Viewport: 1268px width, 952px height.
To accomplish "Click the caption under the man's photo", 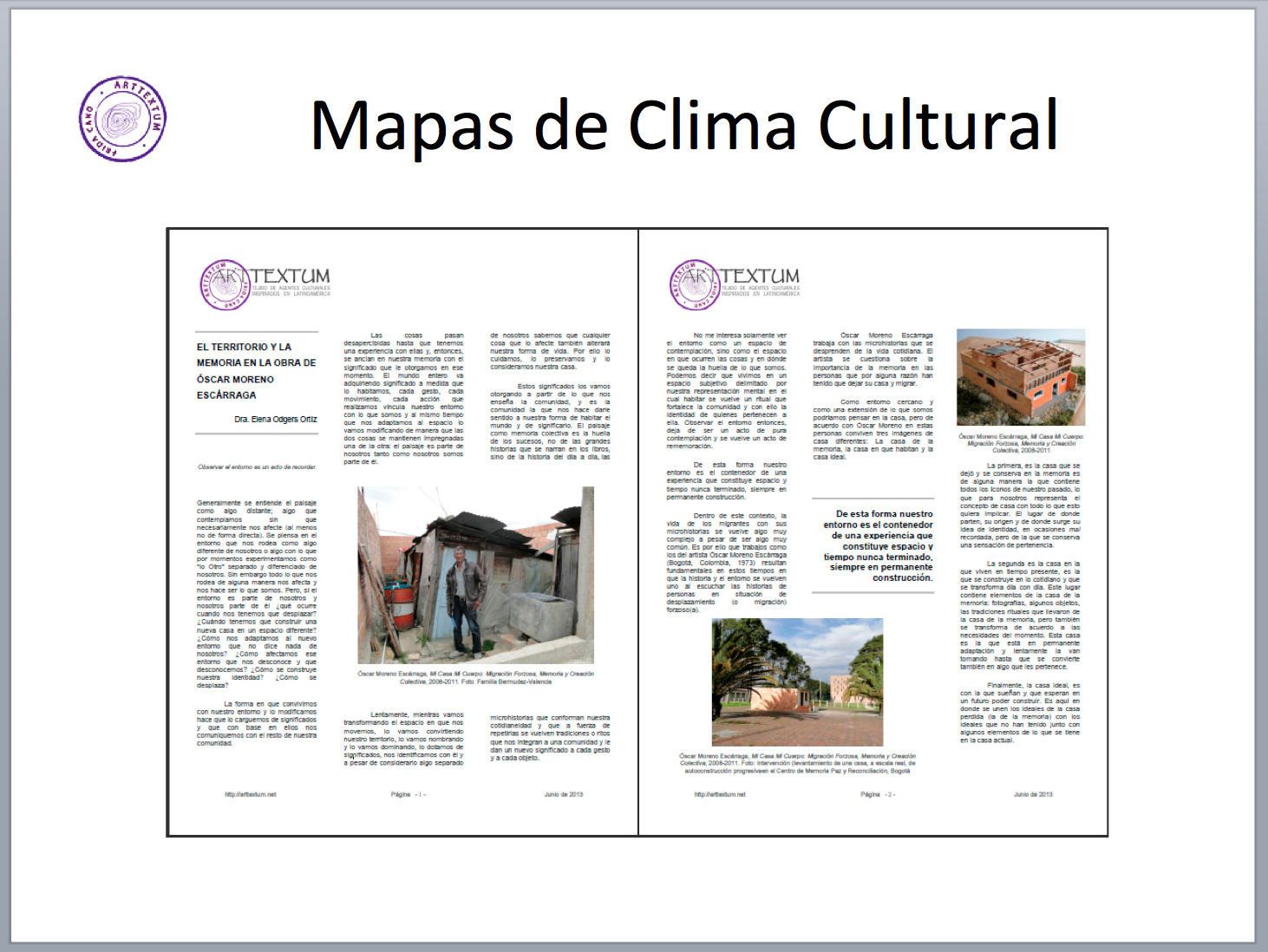I will click(x=475, y=677).
